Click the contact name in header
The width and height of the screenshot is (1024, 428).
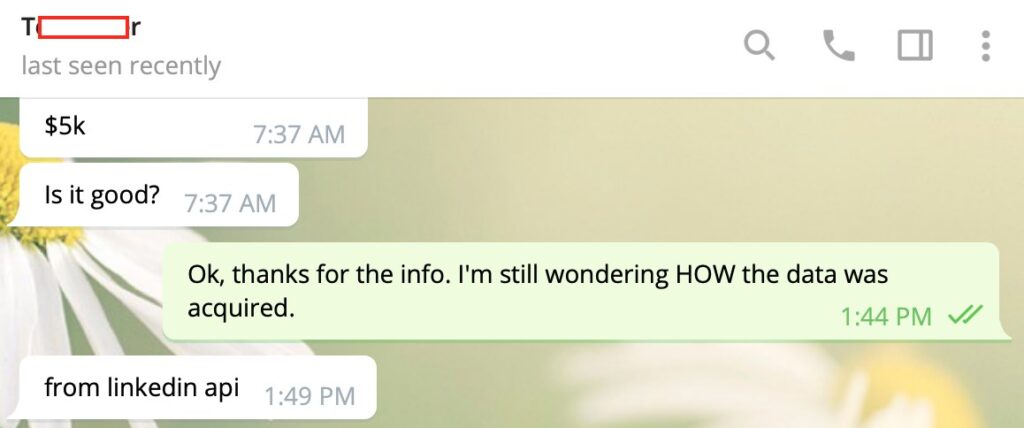[82, 27]
